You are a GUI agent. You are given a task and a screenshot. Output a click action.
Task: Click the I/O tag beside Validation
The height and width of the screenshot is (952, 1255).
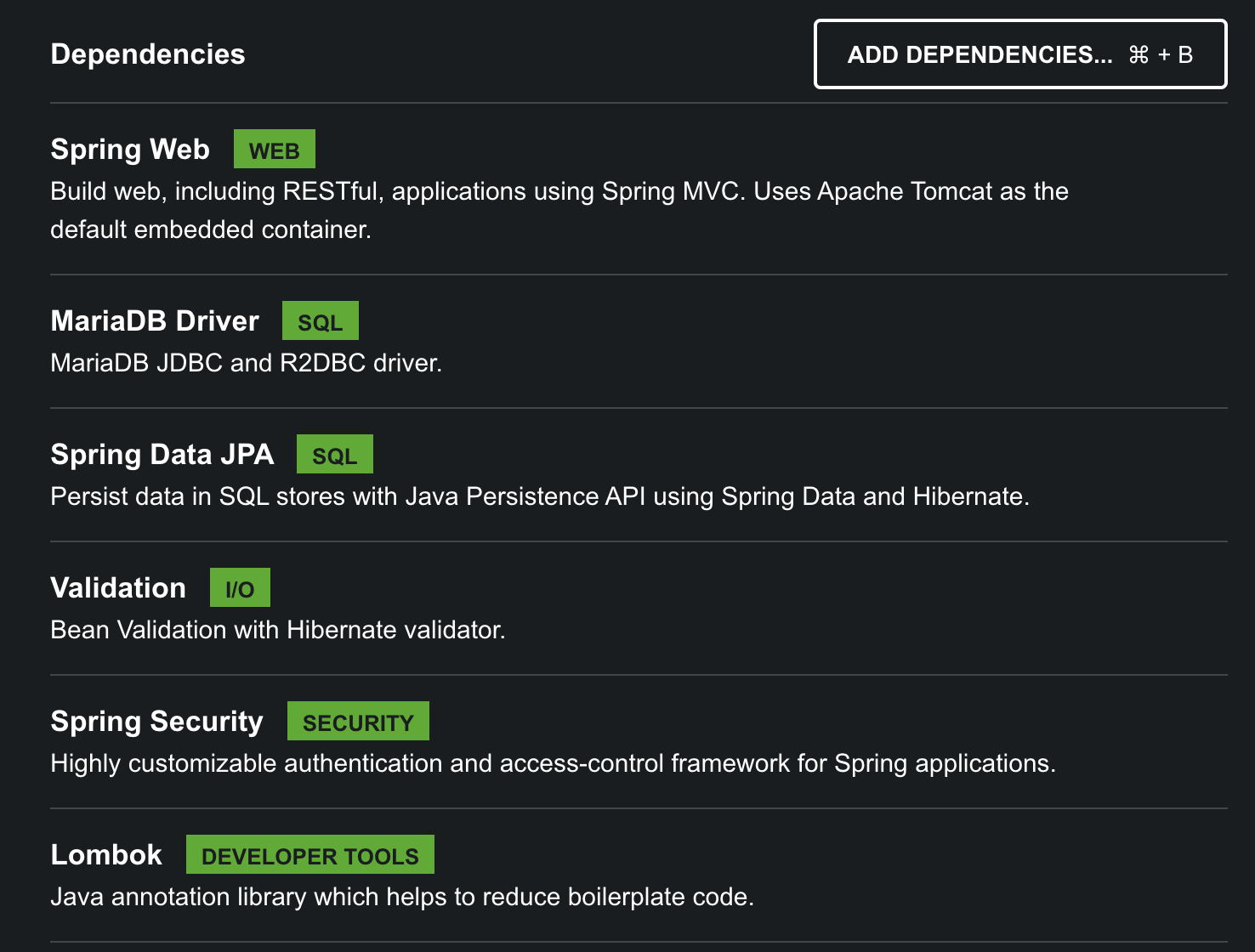pos(240,588)
